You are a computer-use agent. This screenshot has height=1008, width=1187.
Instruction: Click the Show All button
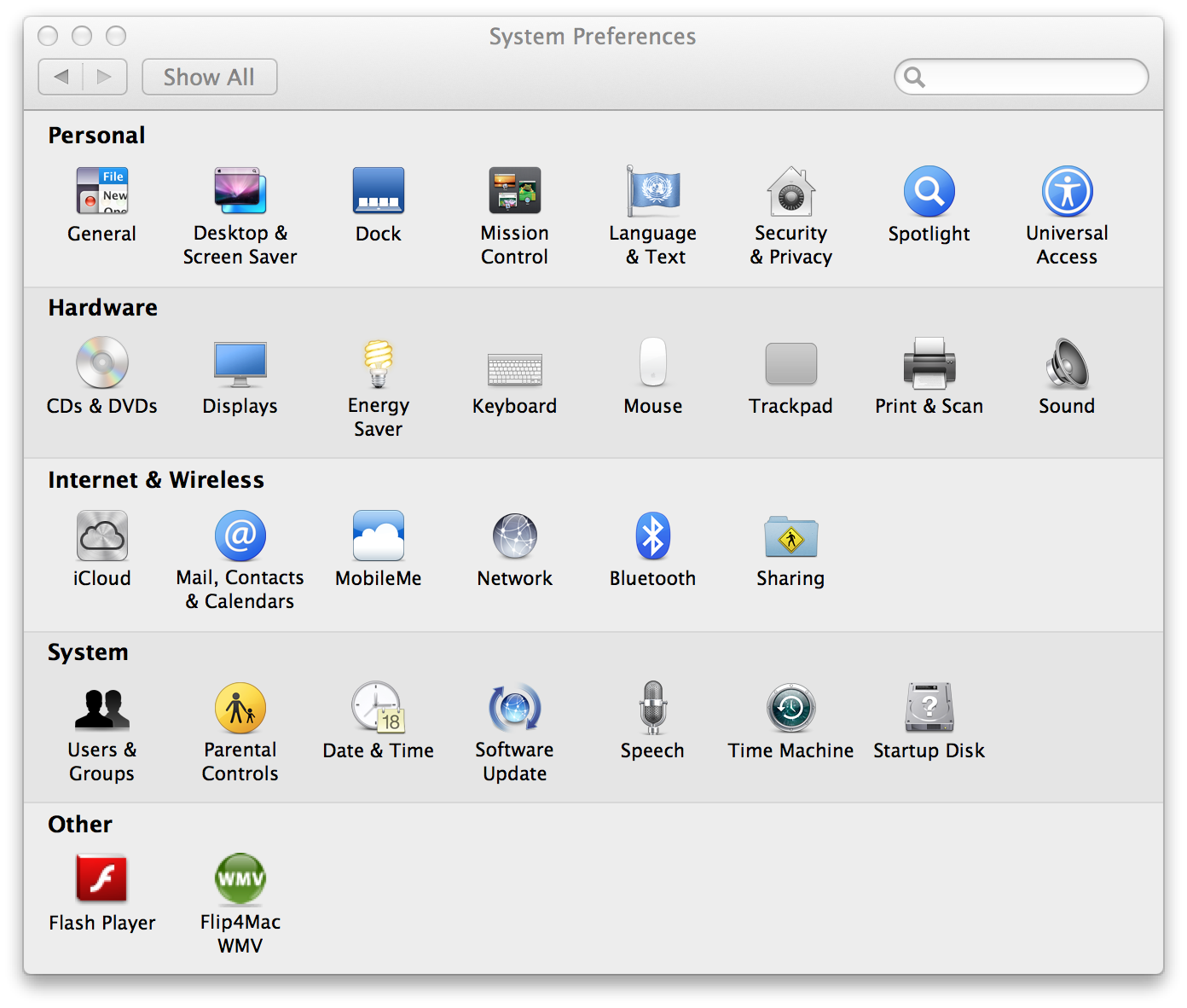[x=210, y=77]
